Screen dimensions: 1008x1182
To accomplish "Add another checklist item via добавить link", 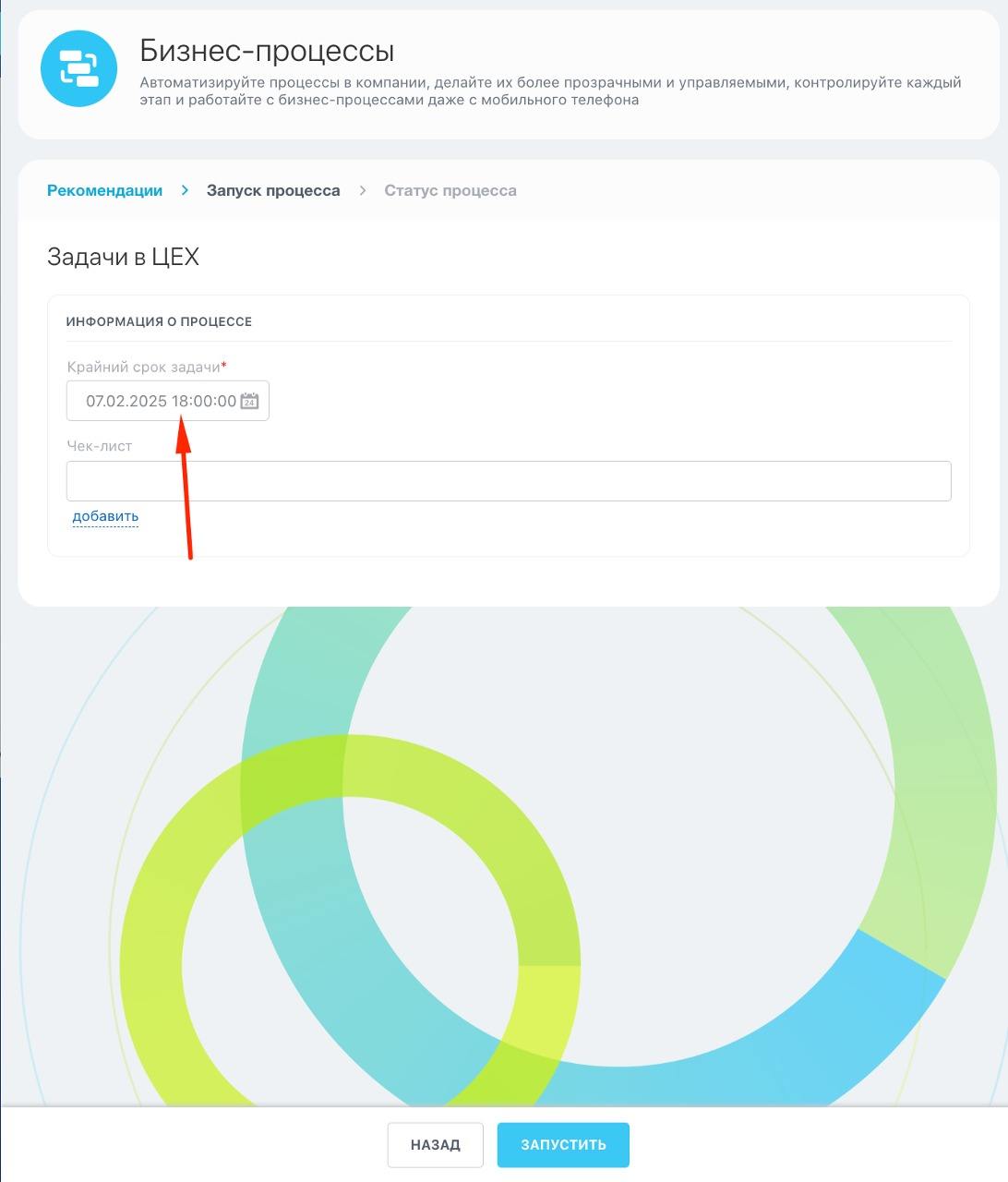I will click(x=105, y=516).
